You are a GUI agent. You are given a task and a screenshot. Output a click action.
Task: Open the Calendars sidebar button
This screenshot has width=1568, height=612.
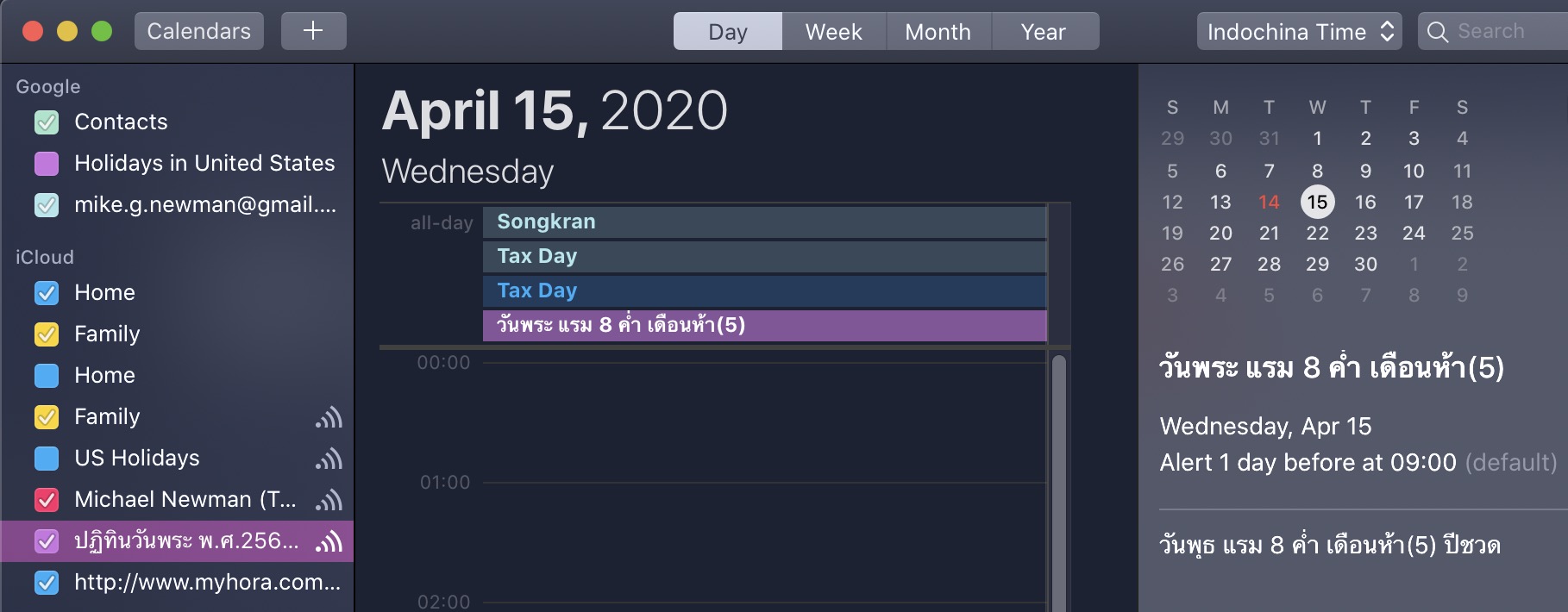click(199, 31)
